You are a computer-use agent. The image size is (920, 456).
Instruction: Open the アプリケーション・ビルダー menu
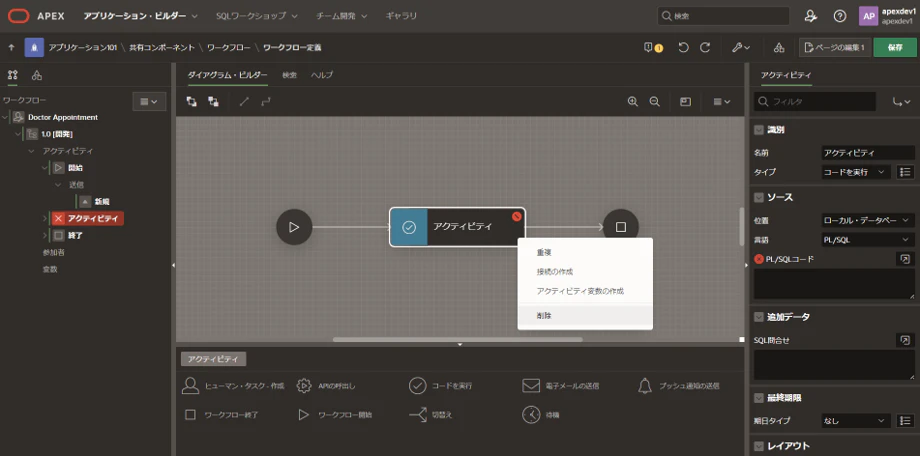click(x=140, y=16)
